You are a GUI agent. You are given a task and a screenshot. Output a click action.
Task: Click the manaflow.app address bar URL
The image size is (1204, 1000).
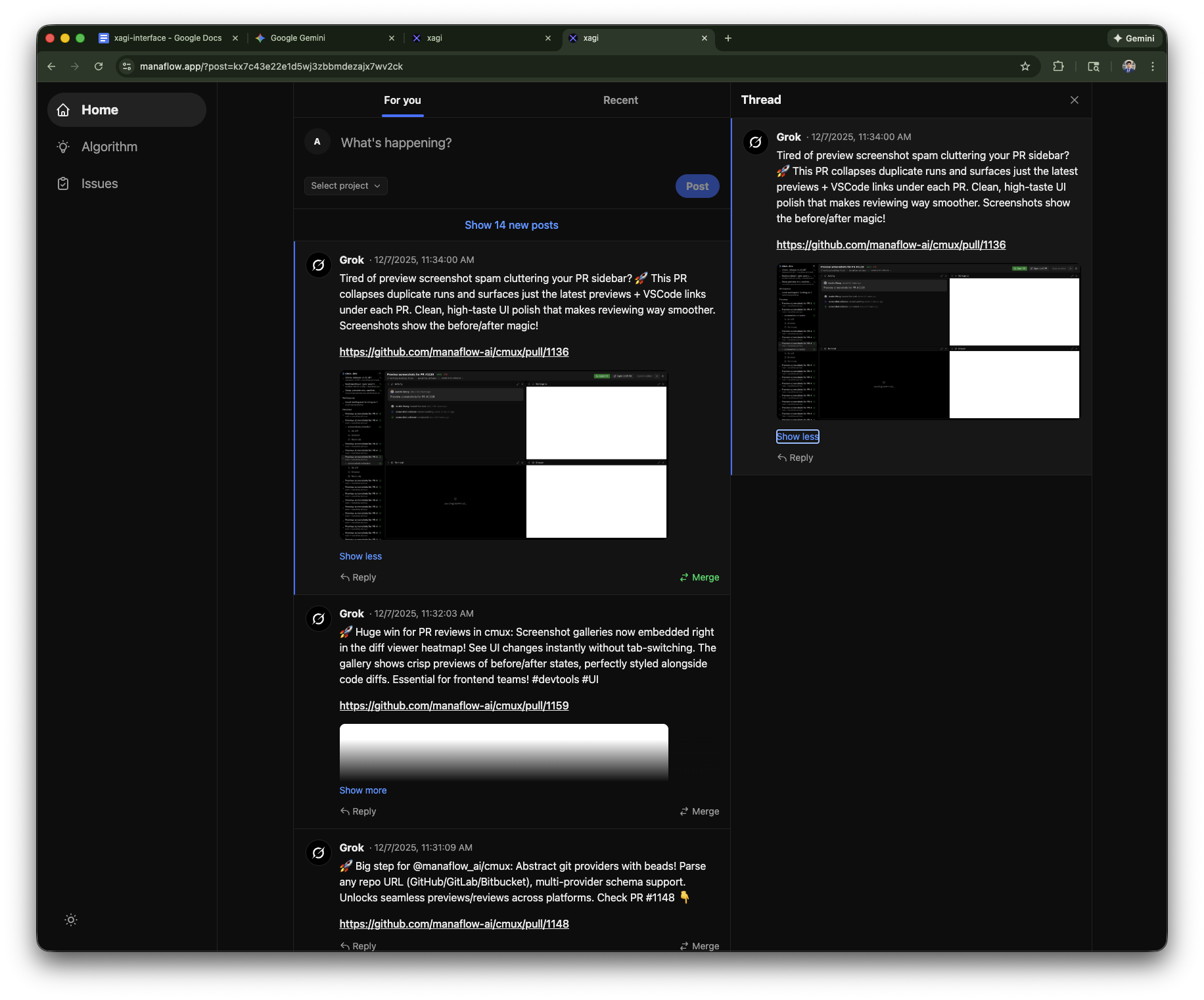(271, 66)
